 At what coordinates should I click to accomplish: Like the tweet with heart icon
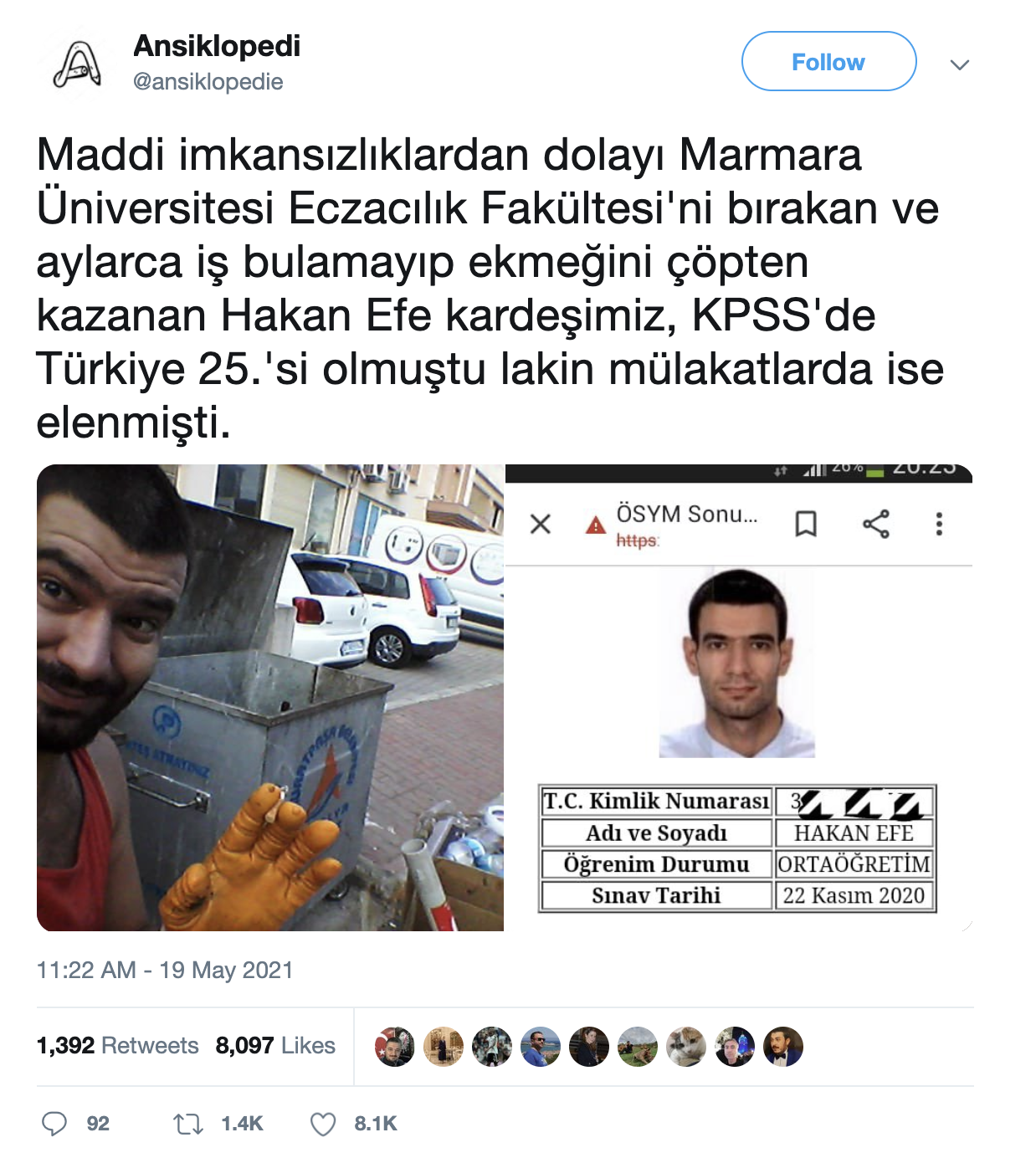coord(323,1123)
